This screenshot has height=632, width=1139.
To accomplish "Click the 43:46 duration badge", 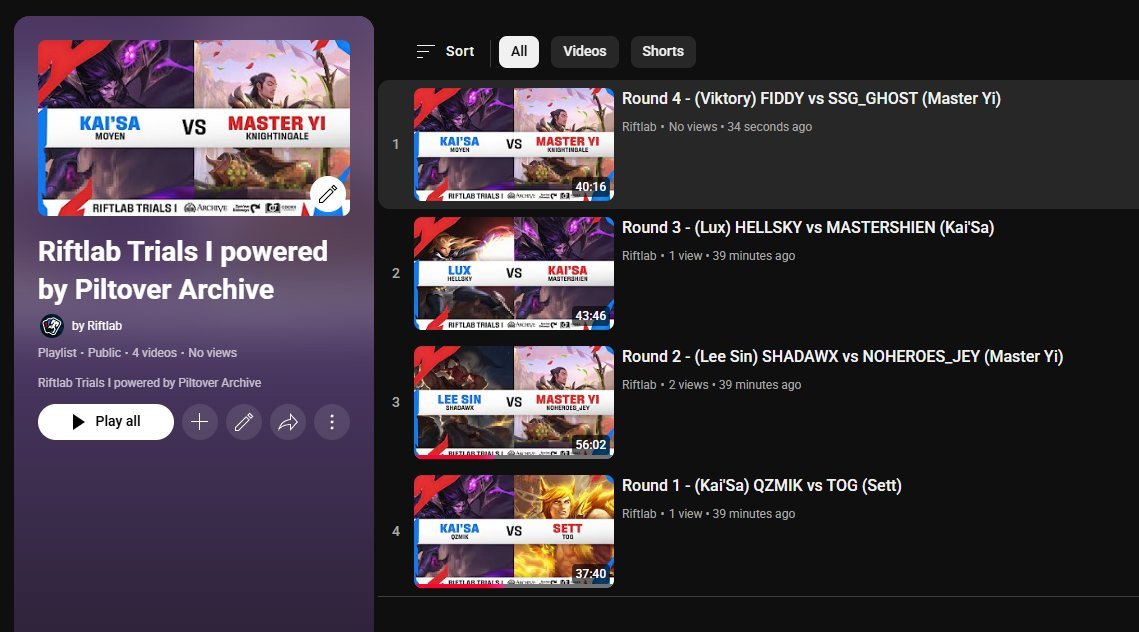I will point(591,315).
